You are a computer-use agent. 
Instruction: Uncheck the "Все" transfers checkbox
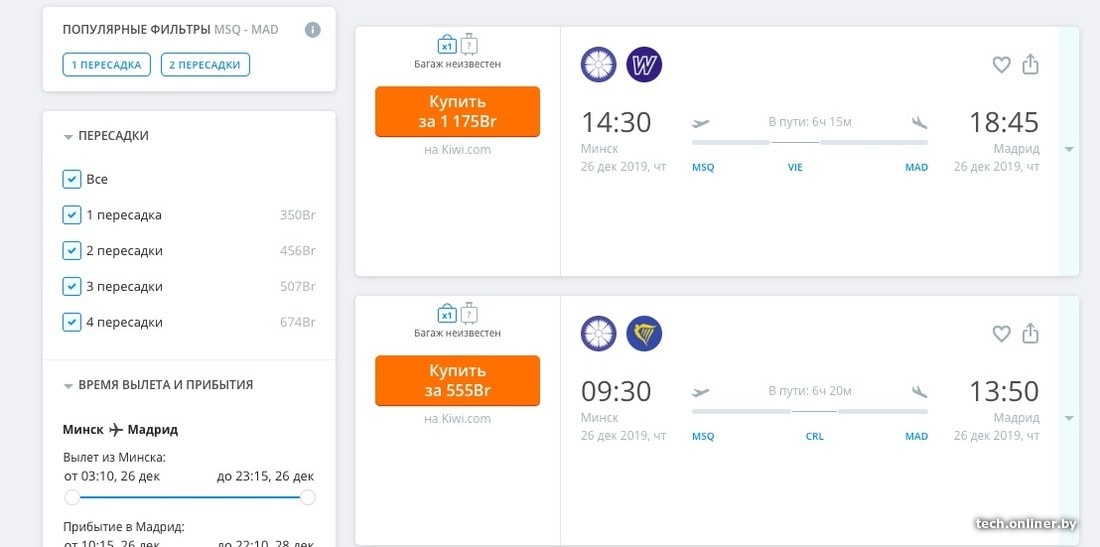[x=72, y=179]
